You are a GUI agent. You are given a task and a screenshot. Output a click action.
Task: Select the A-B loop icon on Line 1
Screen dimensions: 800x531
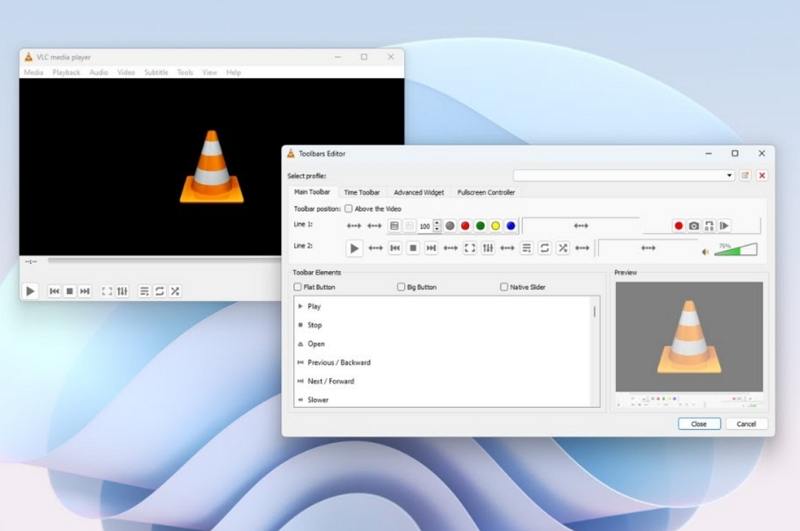(x=709, y=225)
